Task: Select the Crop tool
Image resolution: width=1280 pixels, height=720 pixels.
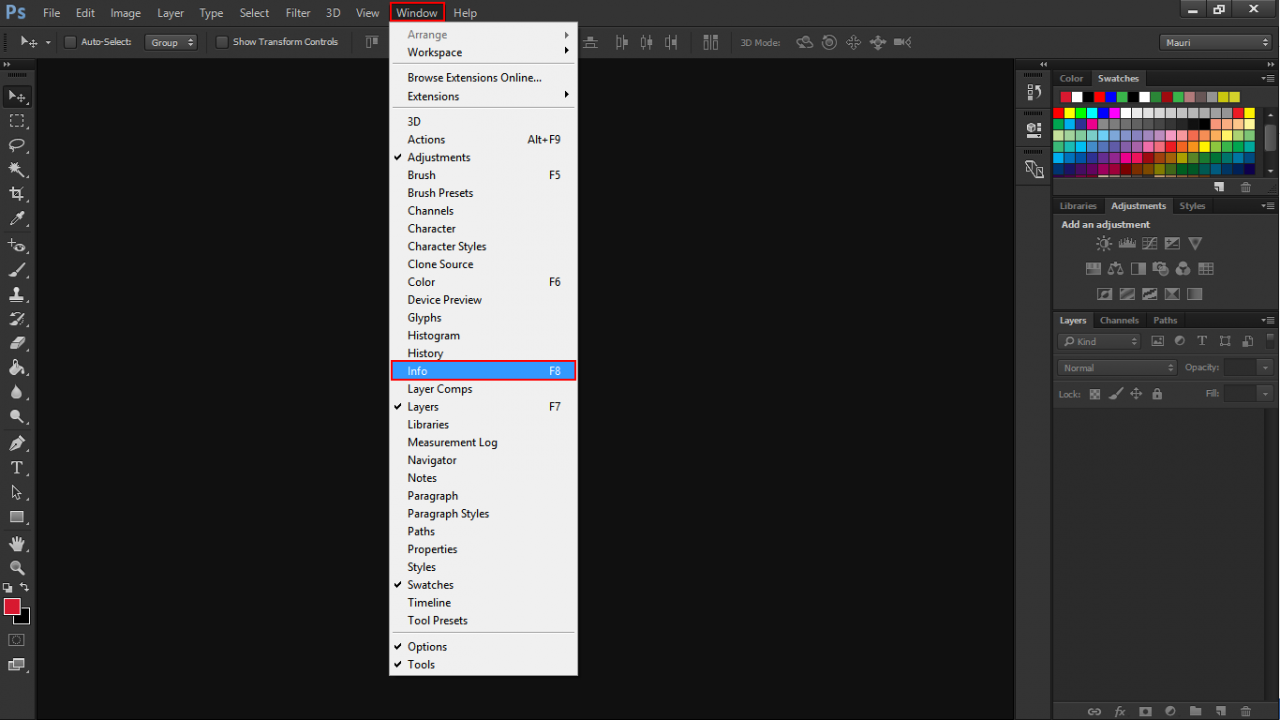Action: [17, 194]
